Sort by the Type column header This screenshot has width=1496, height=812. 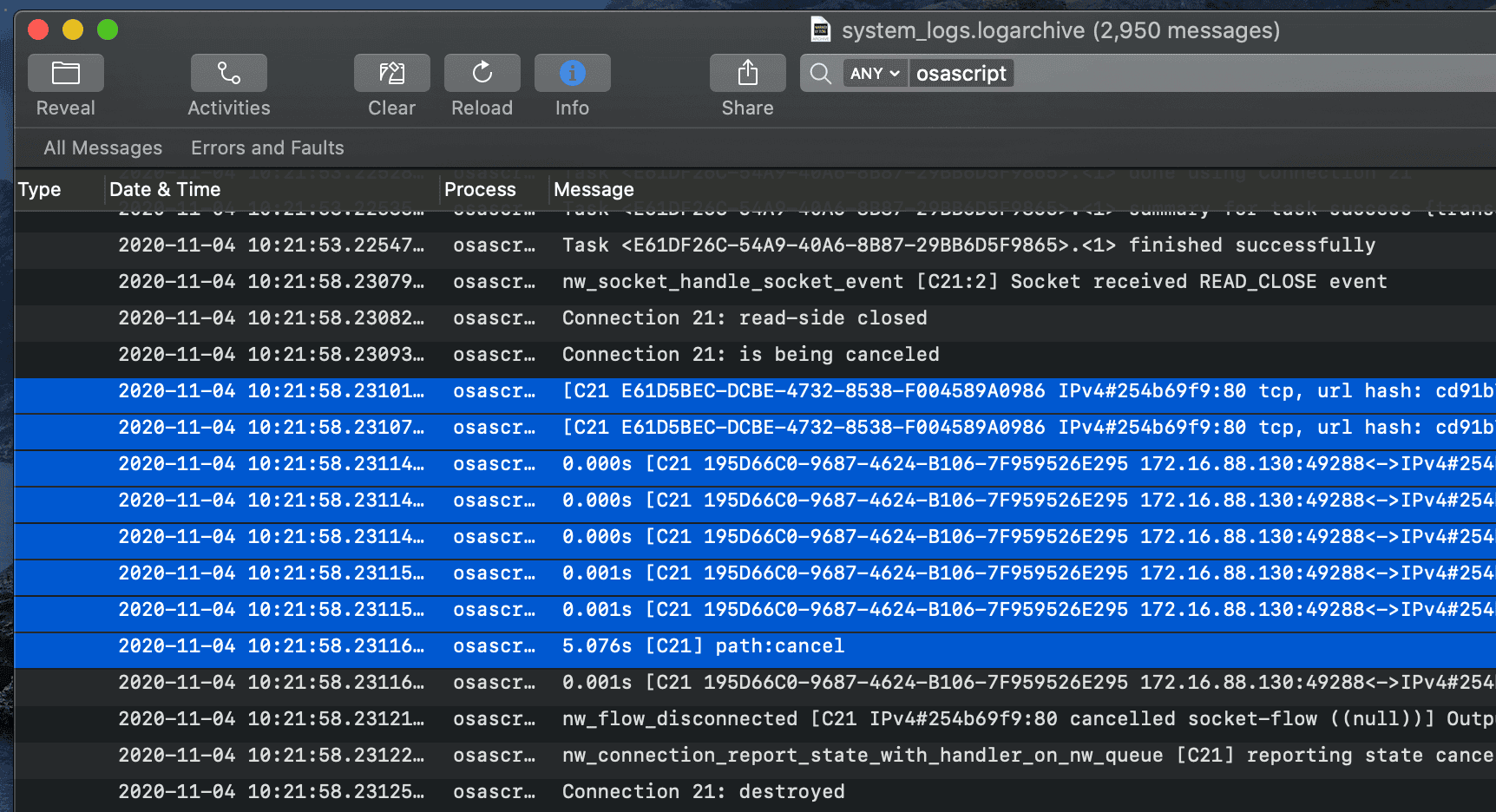[x=40, y=189]
